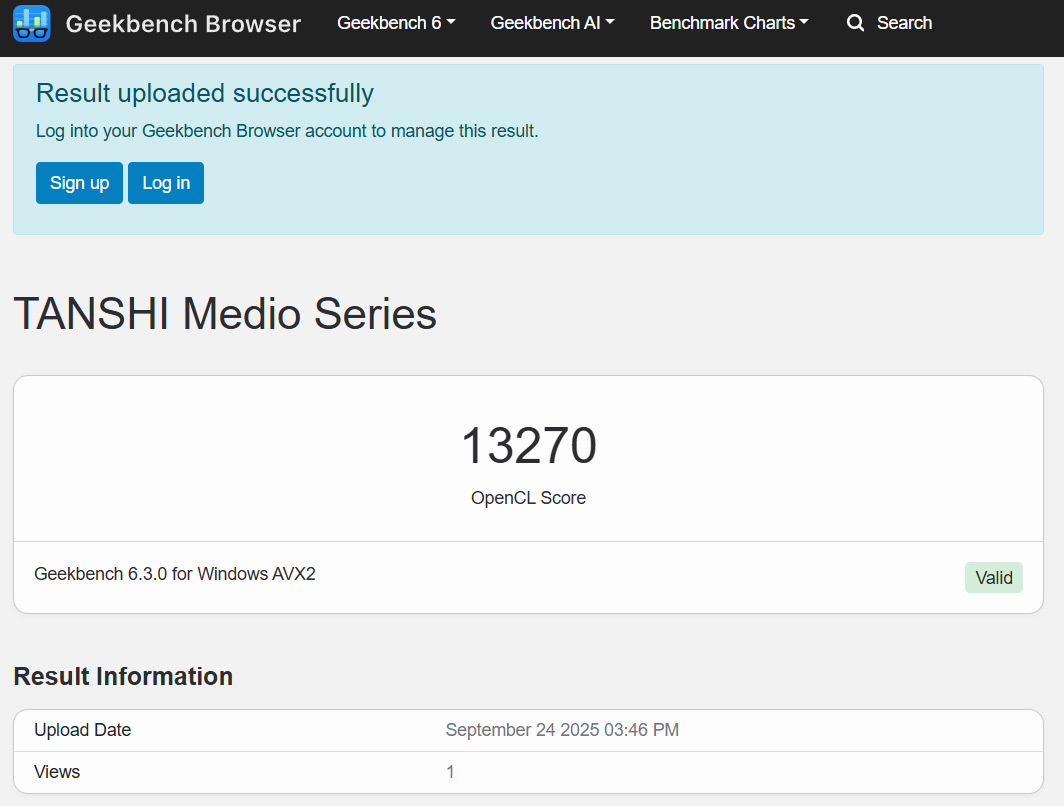The width and height of the screenshot is (1064, 806).
Task: Click the September 24 2025 upload timestamp
Action: tap(562, 730)
